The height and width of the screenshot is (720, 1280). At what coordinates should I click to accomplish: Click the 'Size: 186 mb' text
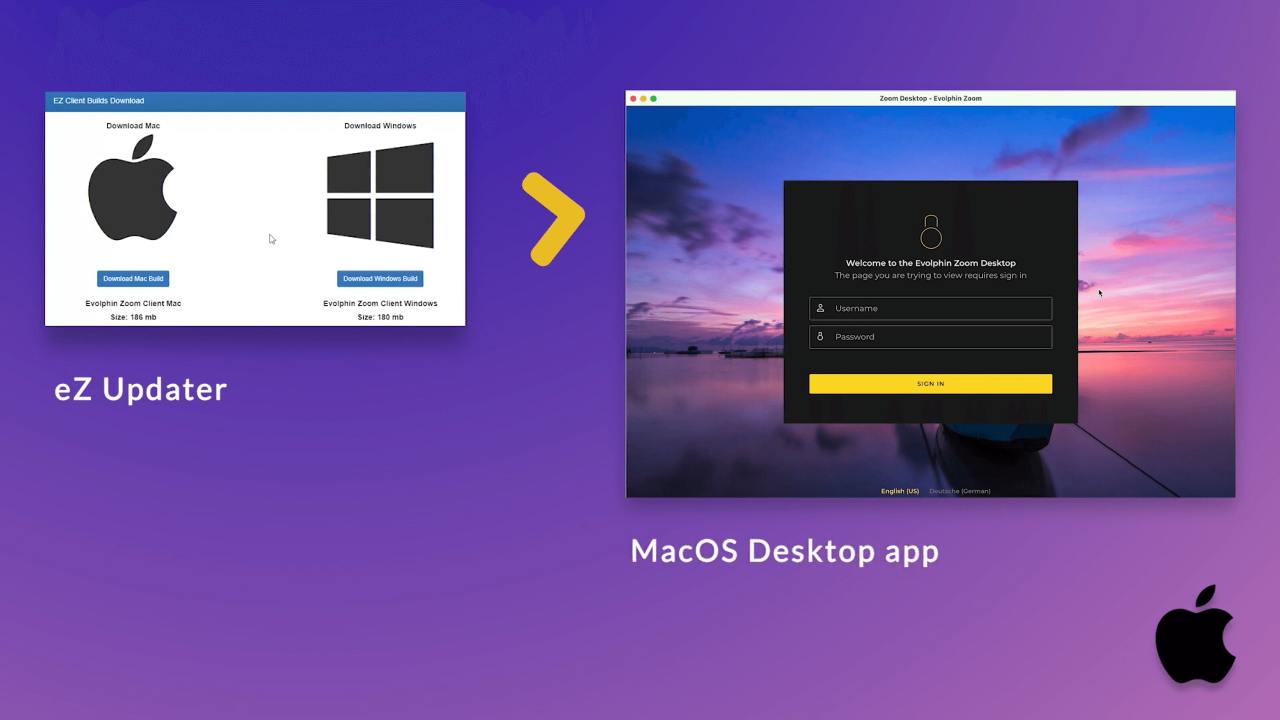pyautogui.click(x=133, y=317)
